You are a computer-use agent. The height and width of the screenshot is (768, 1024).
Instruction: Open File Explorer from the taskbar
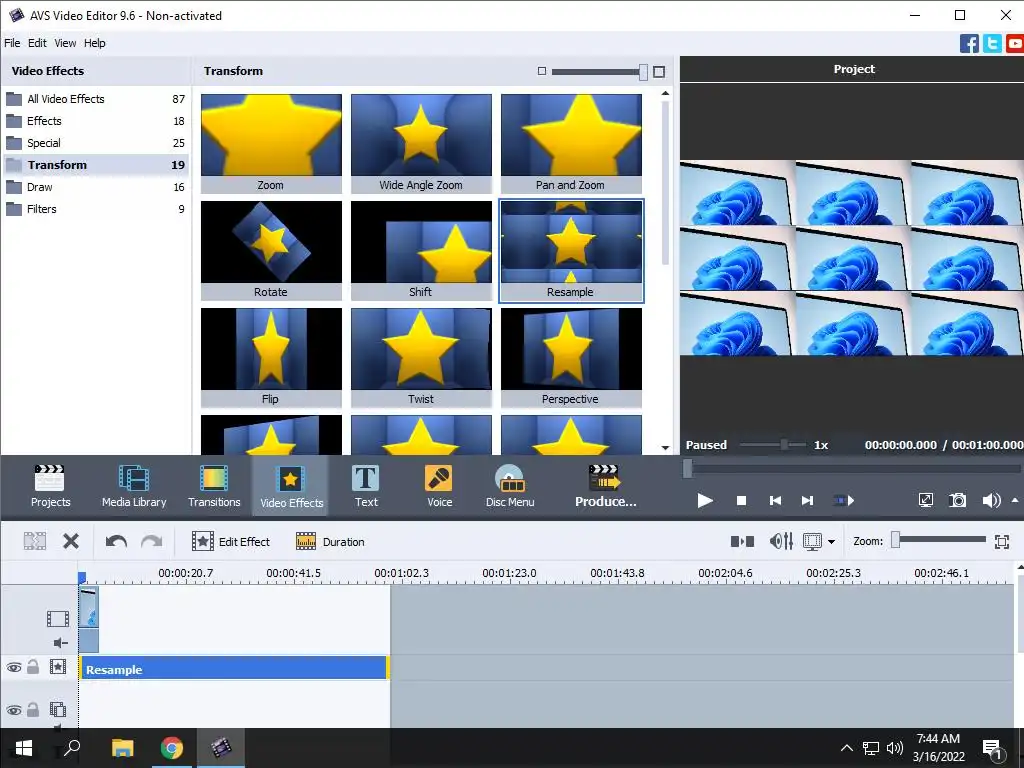122,748
